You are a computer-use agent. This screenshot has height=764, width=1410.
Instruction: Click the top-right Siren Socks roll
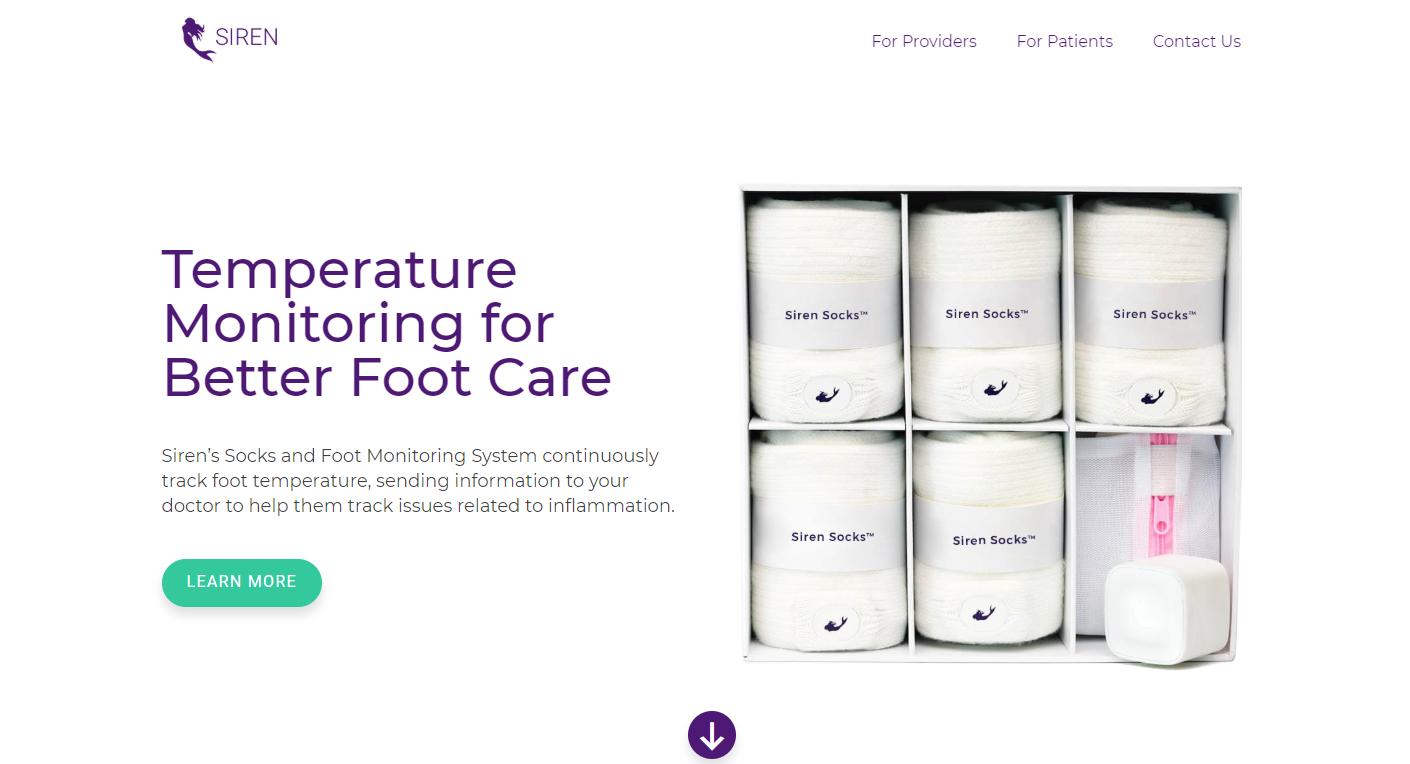click(1150, 312)
